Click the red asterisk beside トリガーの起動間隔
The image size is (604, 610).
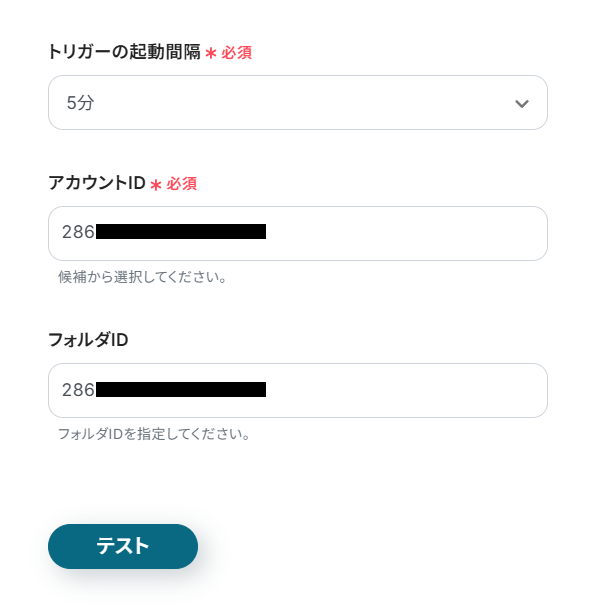(211, 53)
